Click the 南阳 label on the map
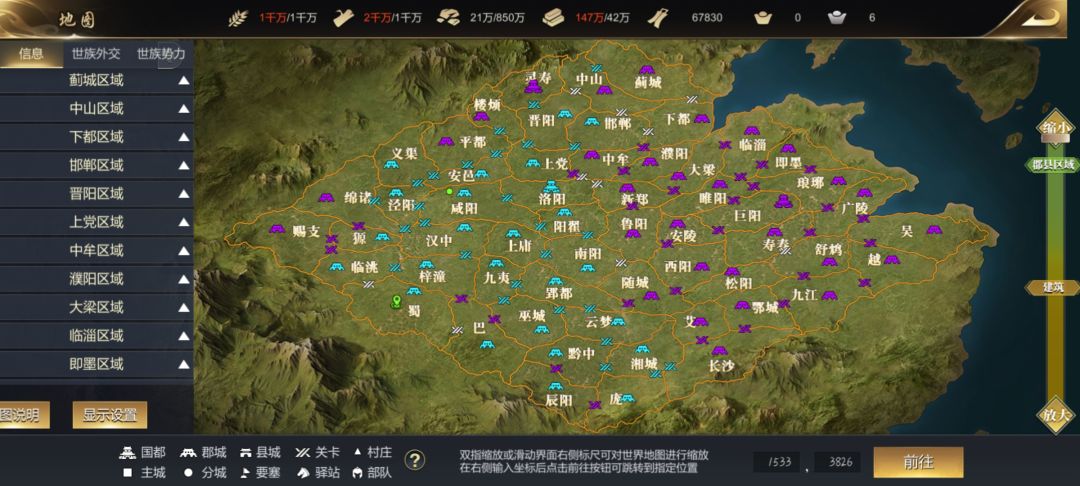 (588, 253)
